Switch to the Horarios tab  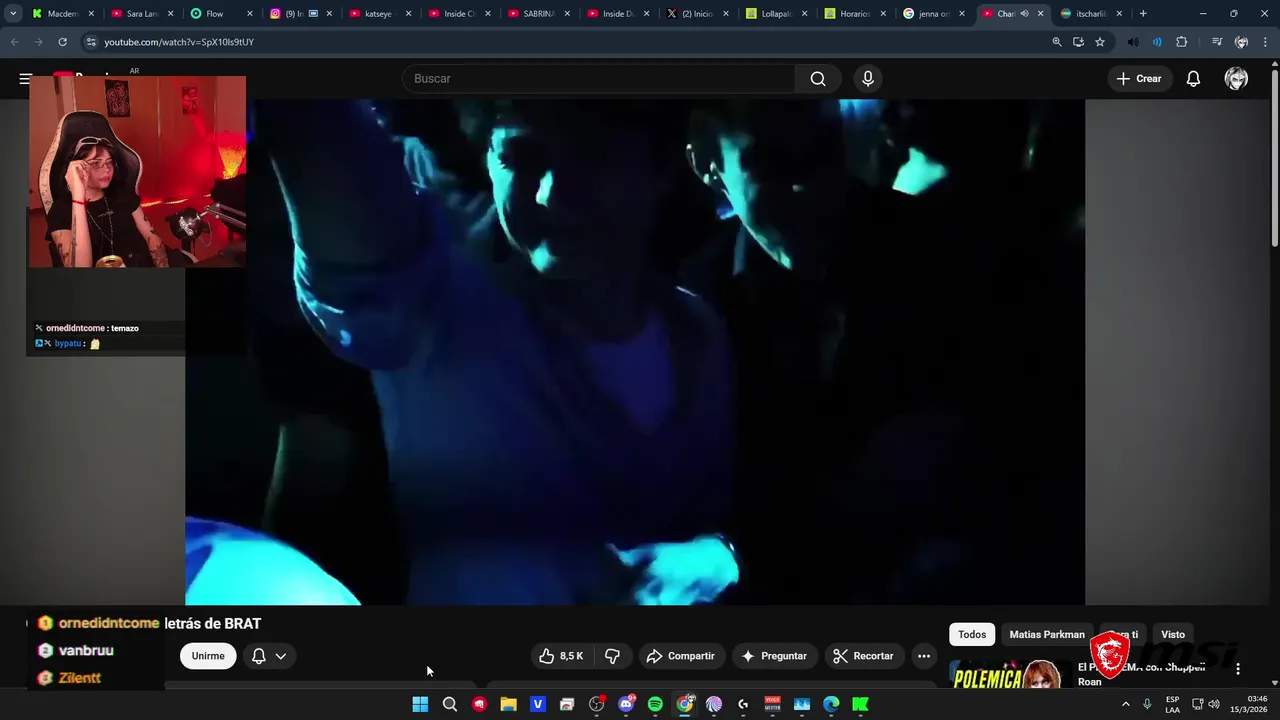click(x=855, y=14)
